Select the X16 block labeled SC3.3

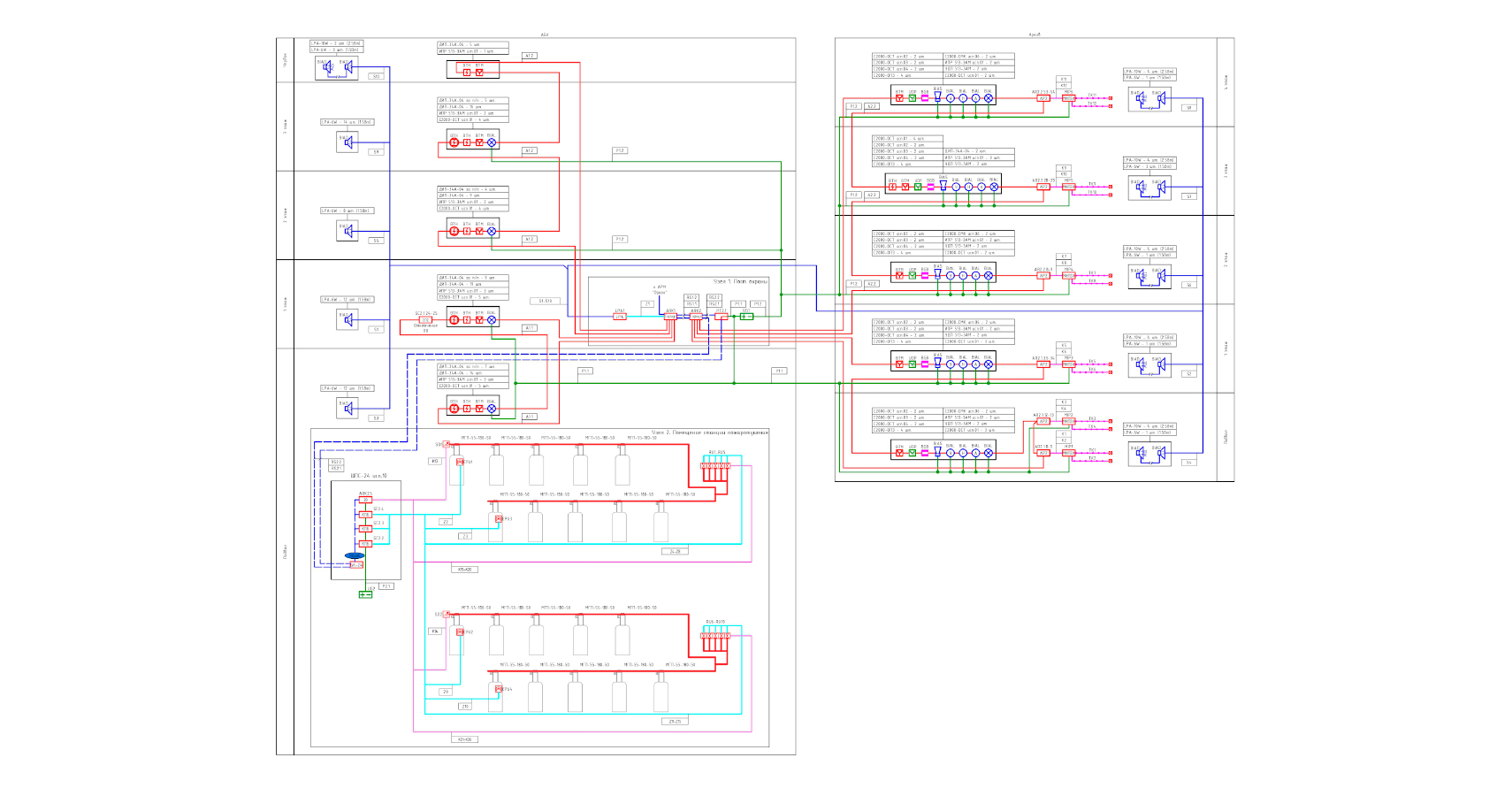pyautogui.click(x=365, y=529)
